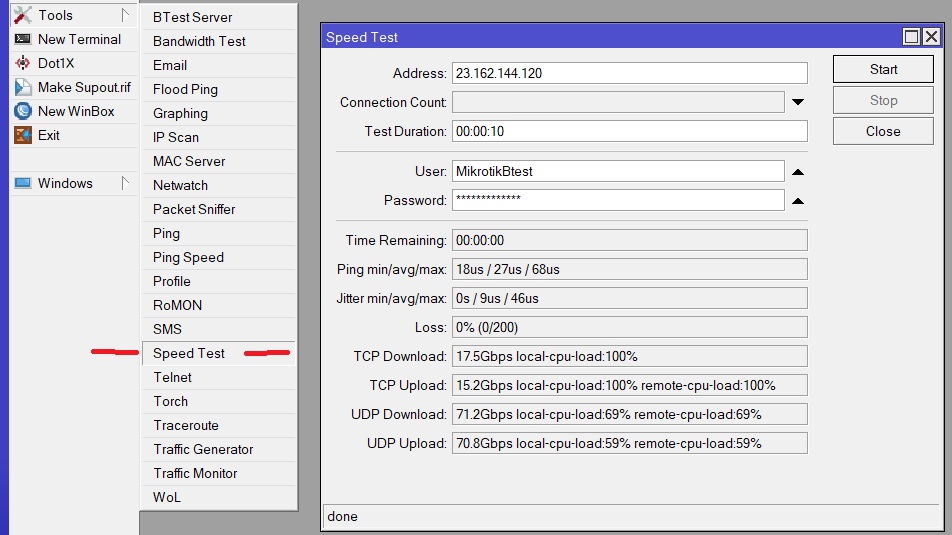Click the New WinBox icon
This screenshot has width=952, height=535.
pyautogui.click(x=22, y=111)
